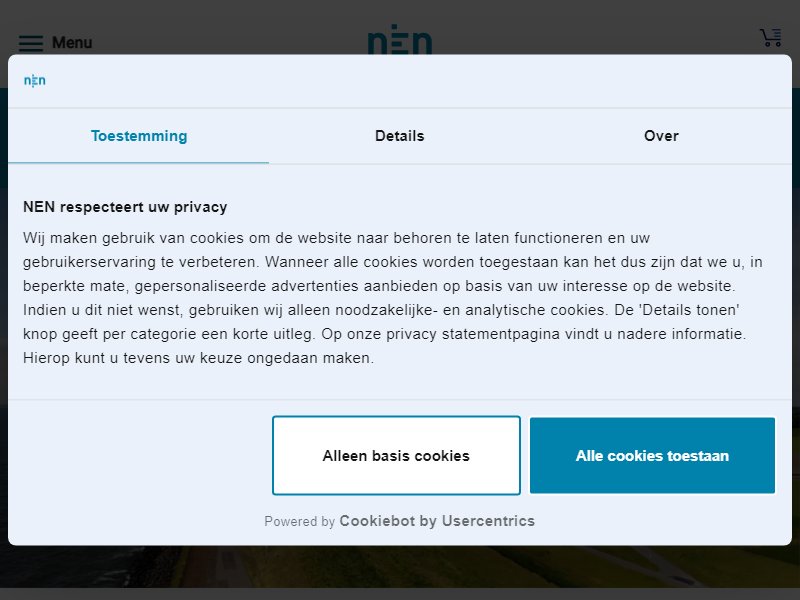Click the Menu label in header

click(x=72, y=42)
